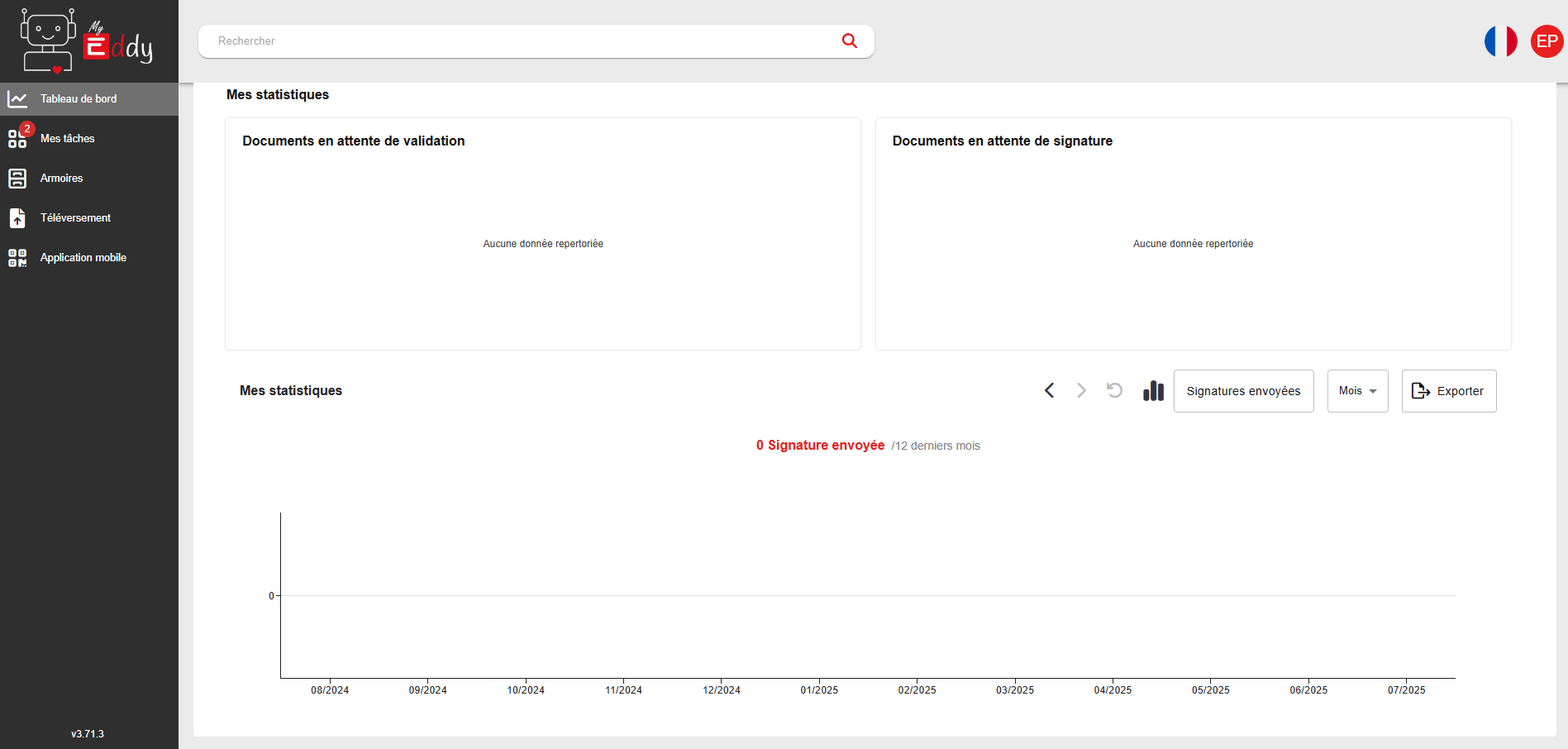Viewport: 1568px width, 749px height.
Task: Open the EP user profile avatar
Action: coord(1547,41)
